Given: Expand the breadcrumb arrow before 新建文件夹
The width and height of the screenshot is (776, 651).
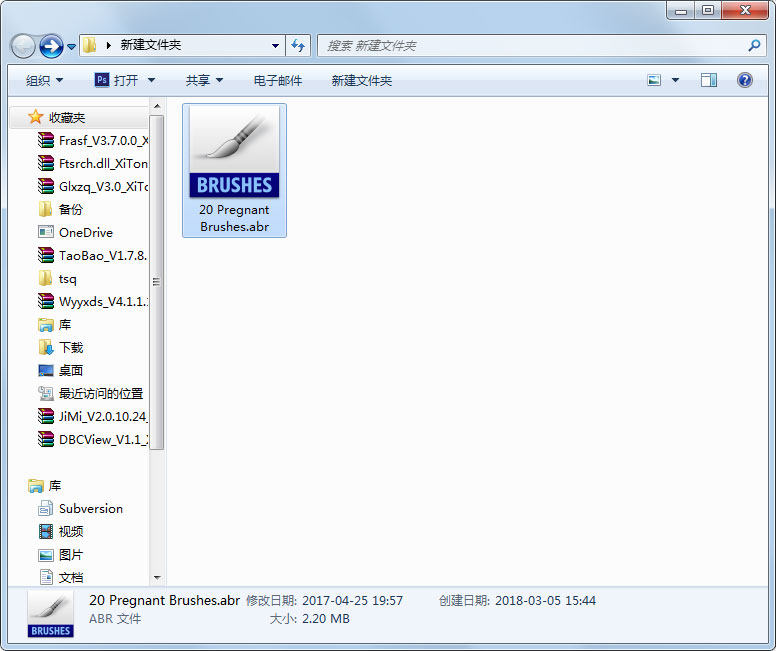Looking at the screenshot, I should tap(108, 46).
